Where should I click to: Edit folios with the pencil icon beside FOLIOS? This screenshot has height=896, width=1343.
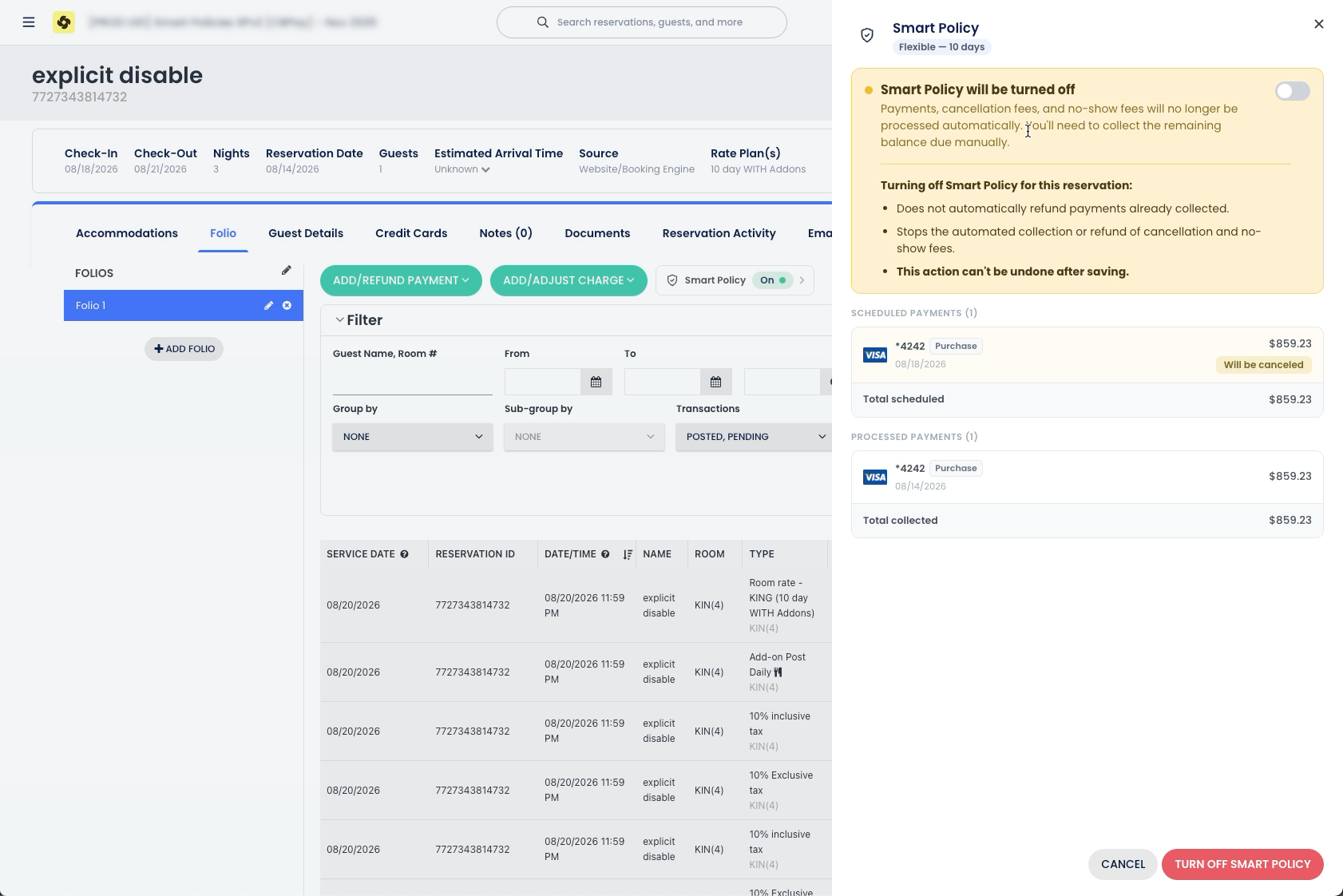pos(287,271)
